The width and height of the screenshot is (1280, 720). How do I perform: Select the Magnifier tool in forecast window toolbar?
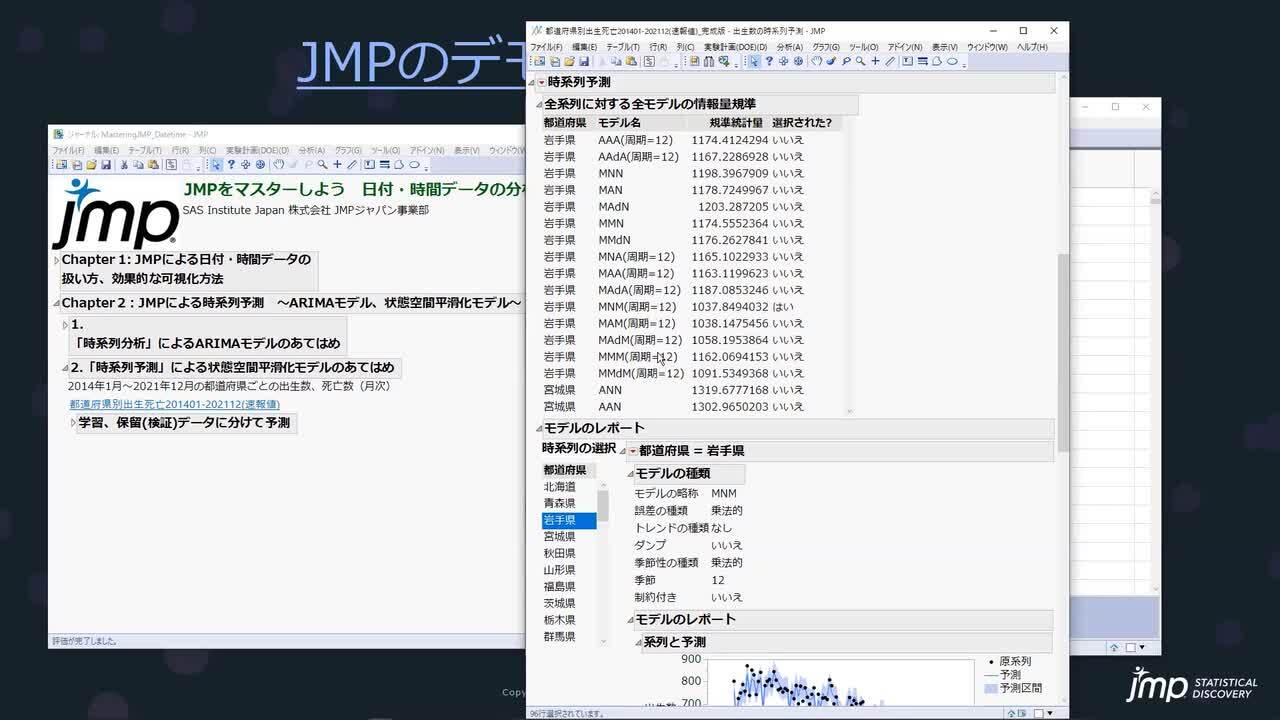[861, 61]
